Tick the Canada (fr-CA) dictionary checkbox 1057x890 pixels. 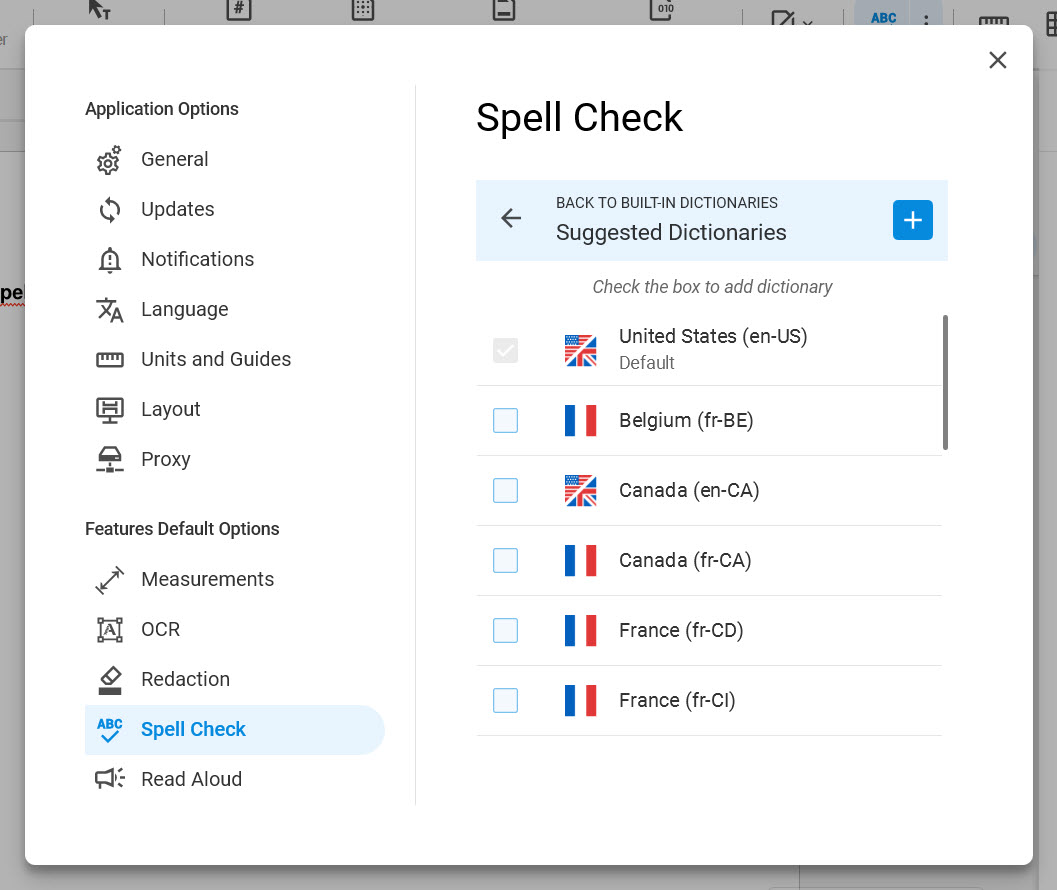click(x=506, y=561)
